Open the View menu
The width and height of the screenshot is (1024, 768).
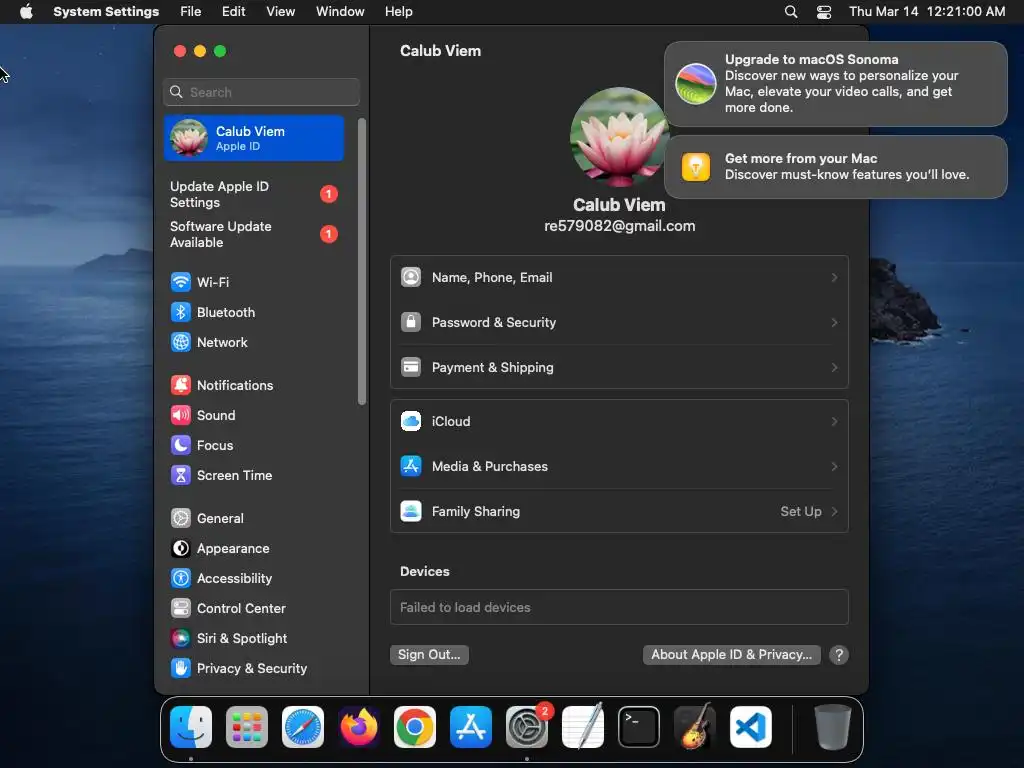click(x=280, y=12)
